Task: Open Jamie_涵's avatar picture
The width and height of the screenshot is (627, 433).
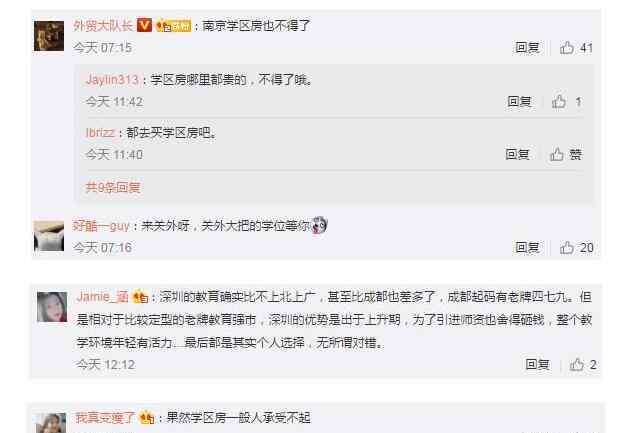Action: point(52,307)
